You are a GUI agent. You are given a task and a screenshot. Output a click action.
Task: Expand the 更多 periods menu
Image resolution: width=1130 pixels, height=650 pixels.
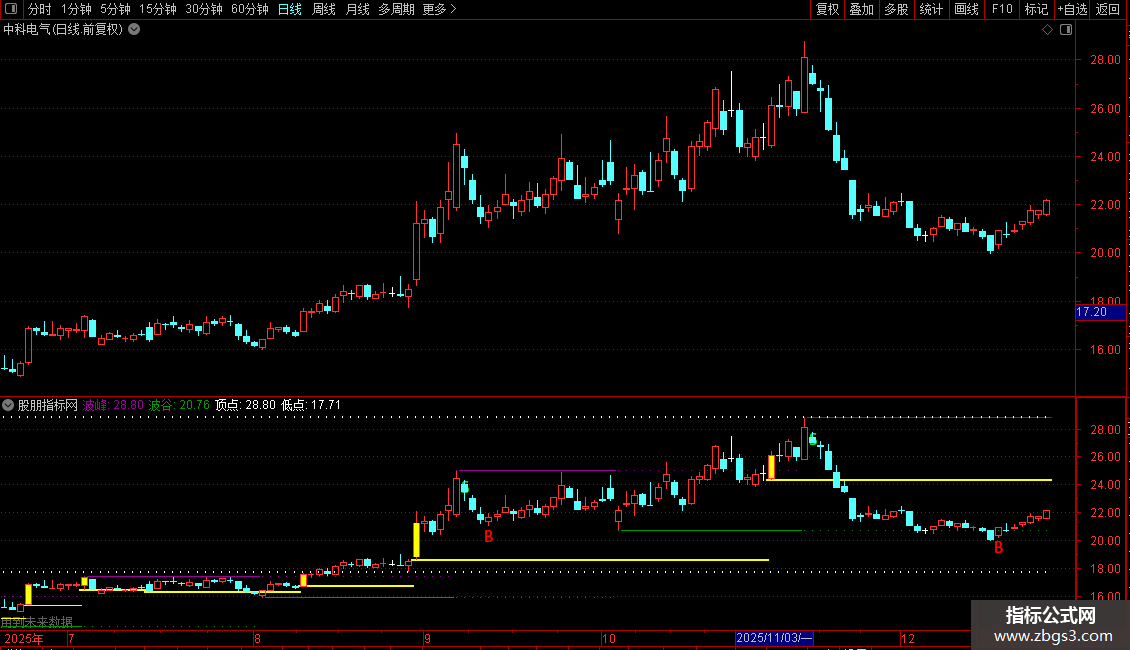439,9
